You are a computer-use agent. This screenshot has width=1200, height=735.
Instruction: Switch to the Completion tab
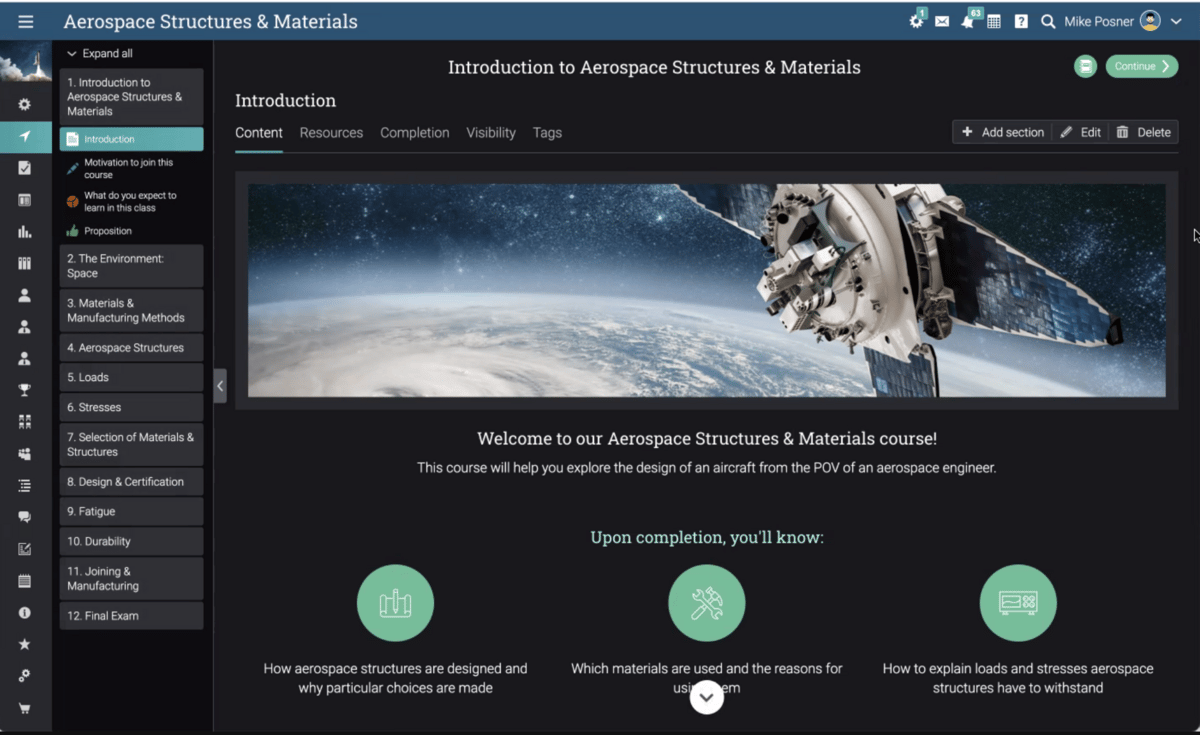click(x=414, y=132)
